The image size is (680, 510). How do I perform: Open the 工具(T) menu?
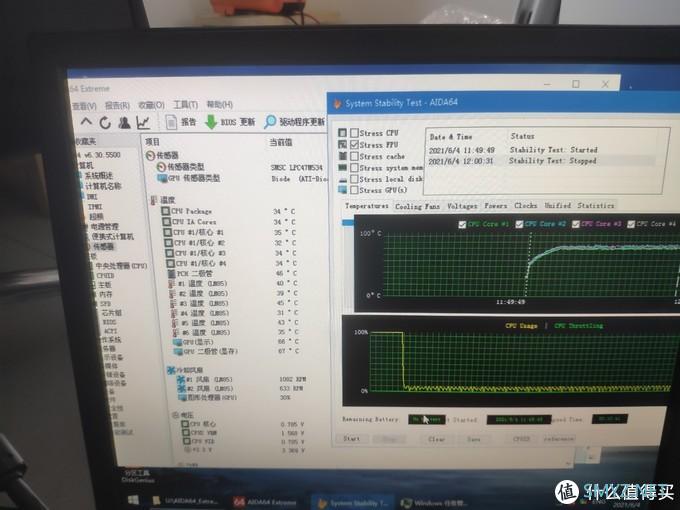(x=186, y=105)
